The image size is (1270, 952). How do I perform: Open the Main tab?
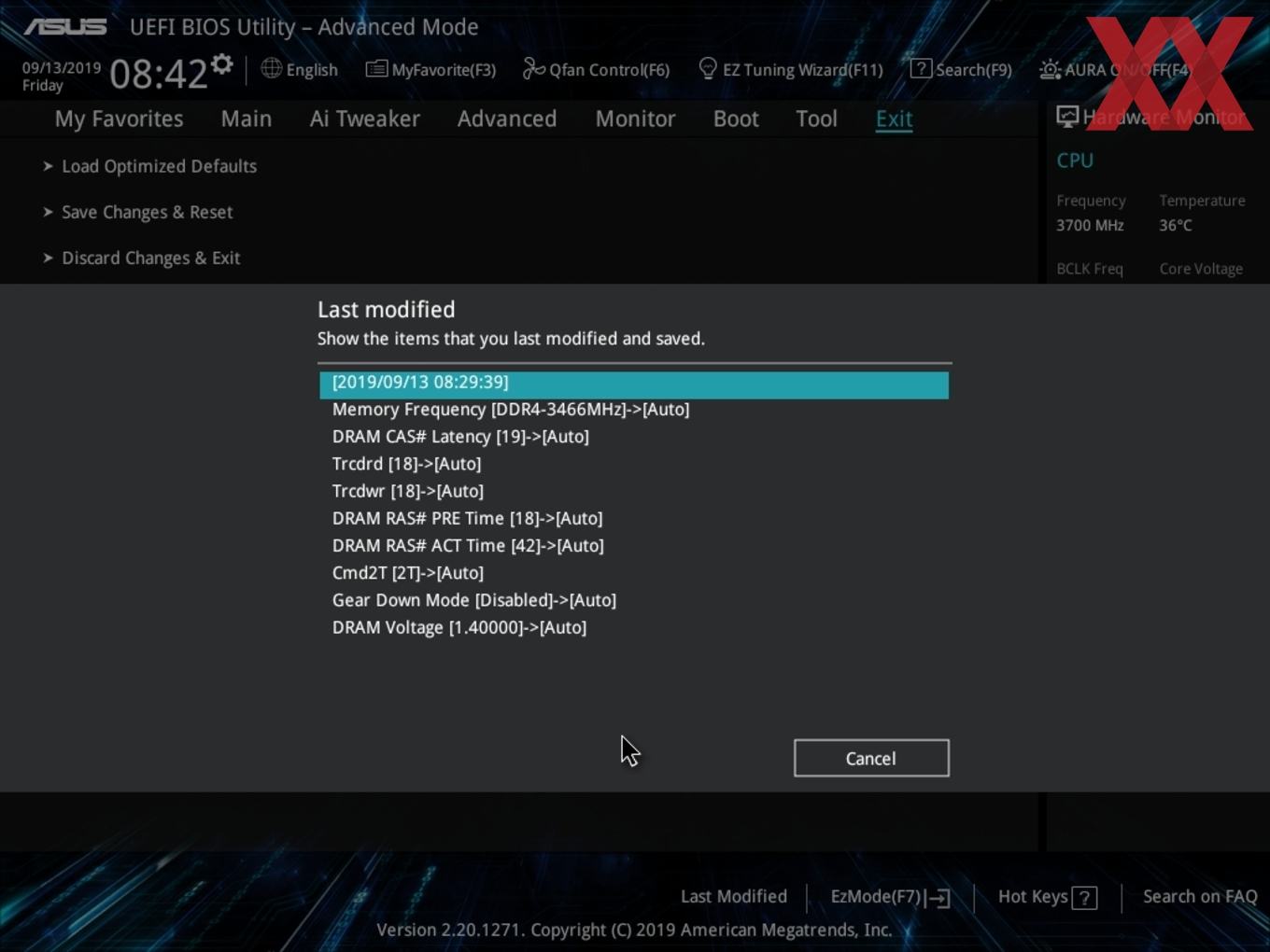(x=247, y=119)
